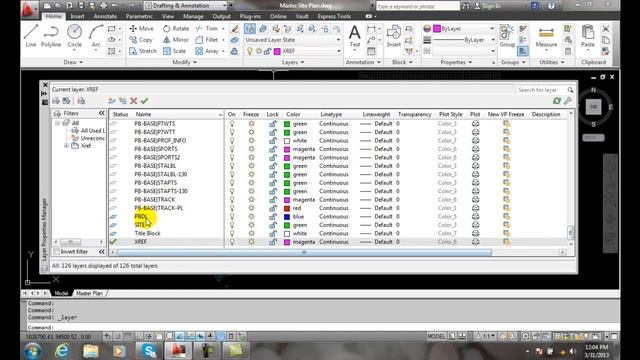Toggle Lock for Title Block layer
The height and width of the screenshot is (360, 640).
273,233
